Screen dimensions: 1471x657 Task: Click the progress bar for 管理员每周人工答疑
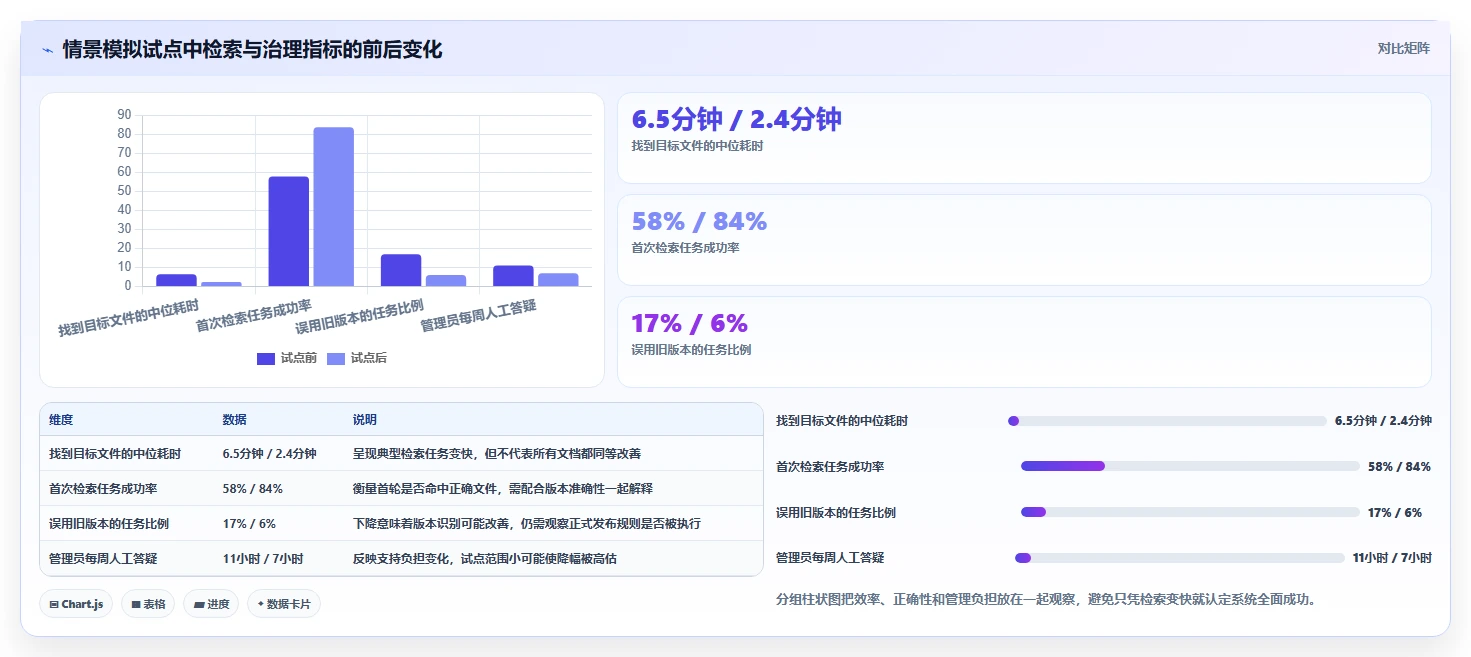pos(1180,558)
